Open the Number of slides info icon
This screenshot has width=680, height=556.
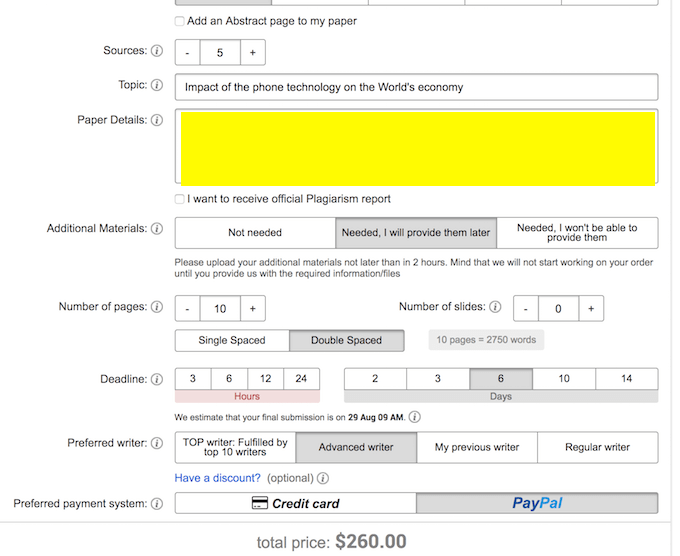coord(495,307)
